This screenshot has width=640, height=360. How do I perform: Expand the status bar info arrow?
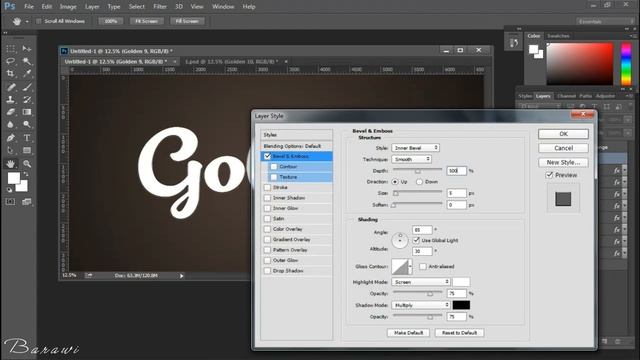pos(182,276)
